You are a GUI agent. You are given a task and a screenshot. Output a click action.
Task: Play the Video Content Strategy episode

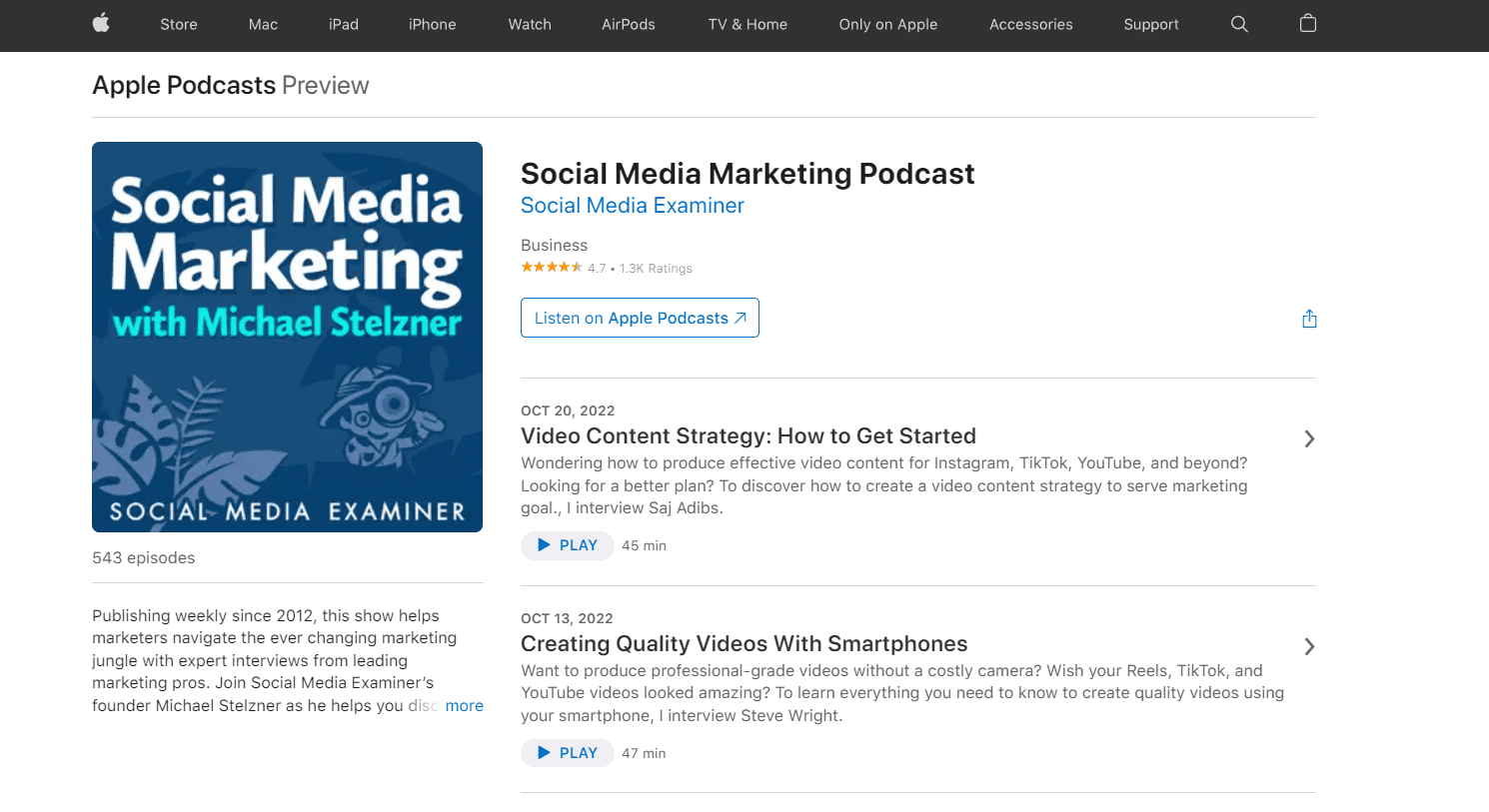point(567,545)
